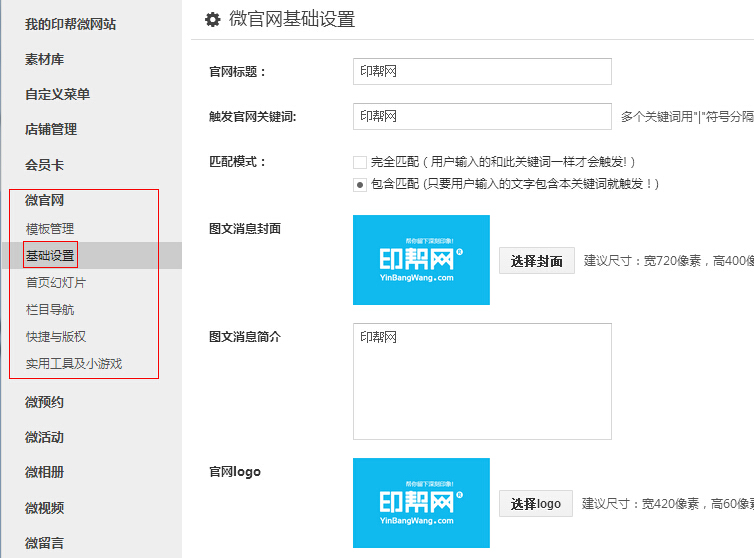Expand the 微预约 sidebar section
The height and width of the screenshot is (558, 754).
point(45,402)
